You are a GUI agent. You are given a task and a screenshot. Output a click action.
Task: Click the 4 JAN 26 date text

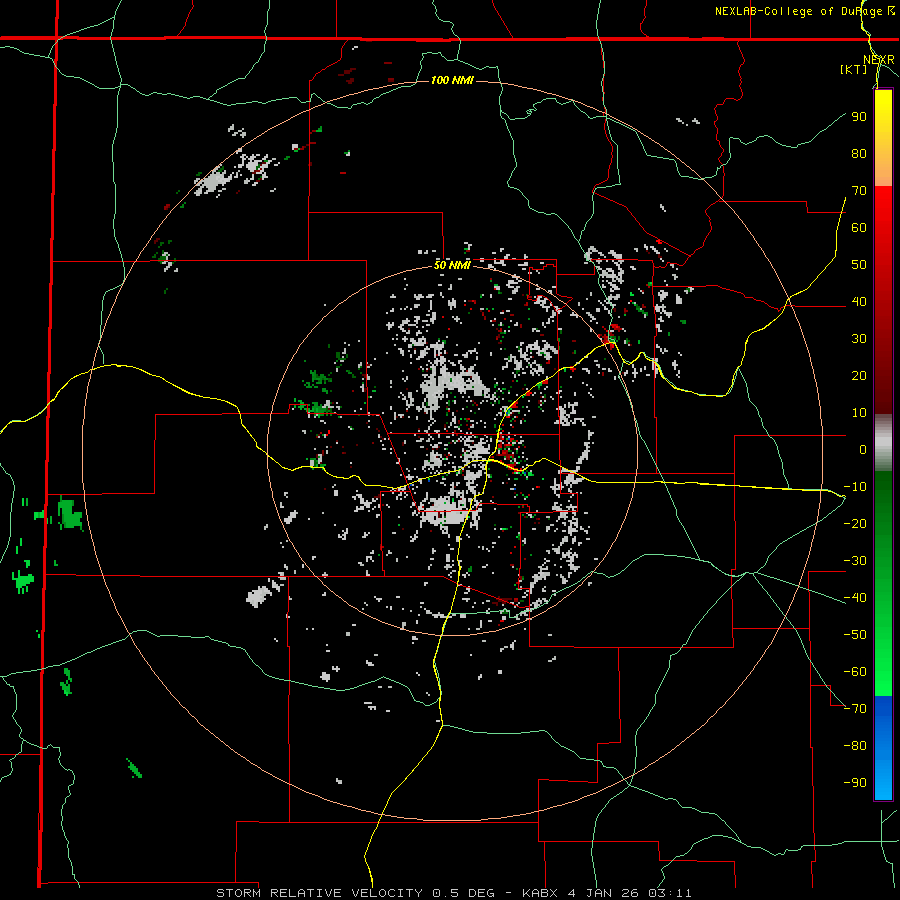603,893
